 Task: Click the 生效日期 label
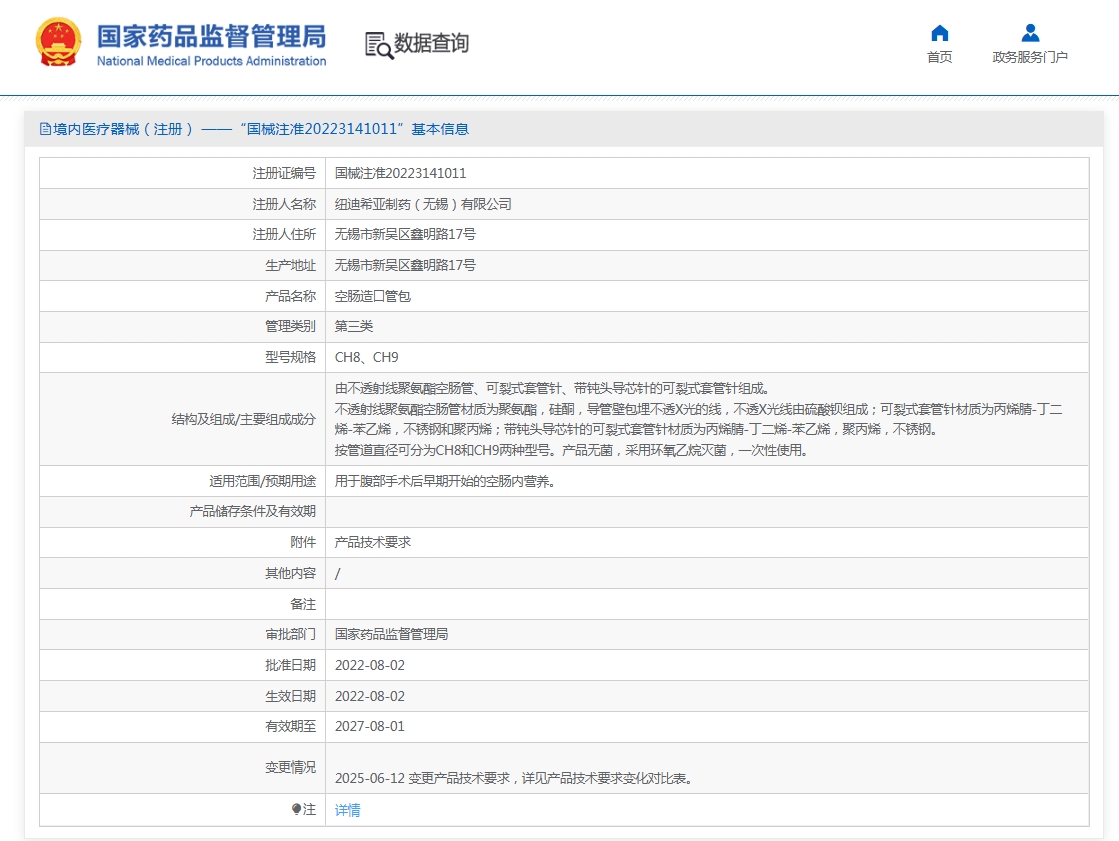pyautogui.click(x=290, y=696)
